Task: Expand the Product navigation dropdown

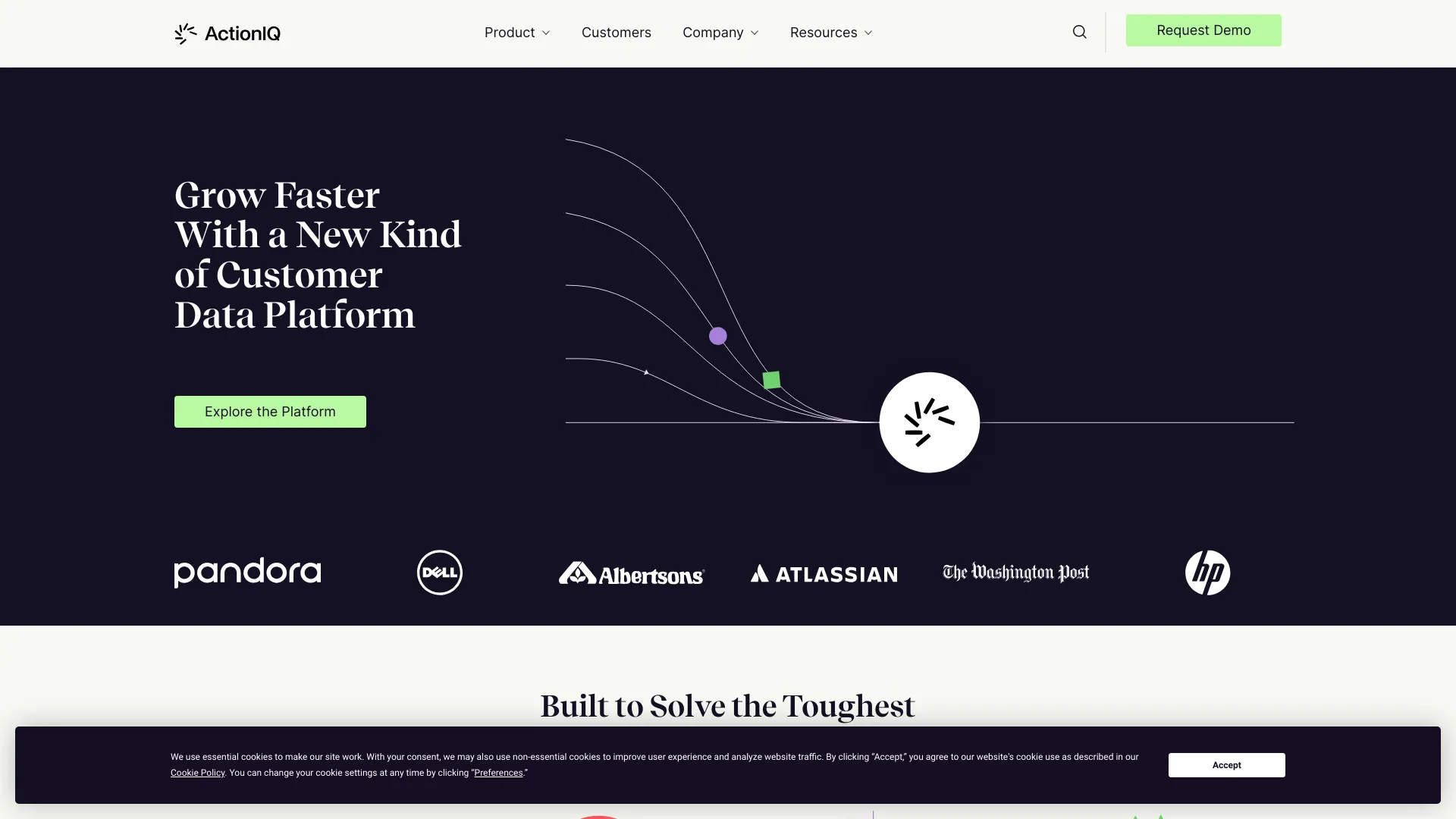Action: pos(517,33)
